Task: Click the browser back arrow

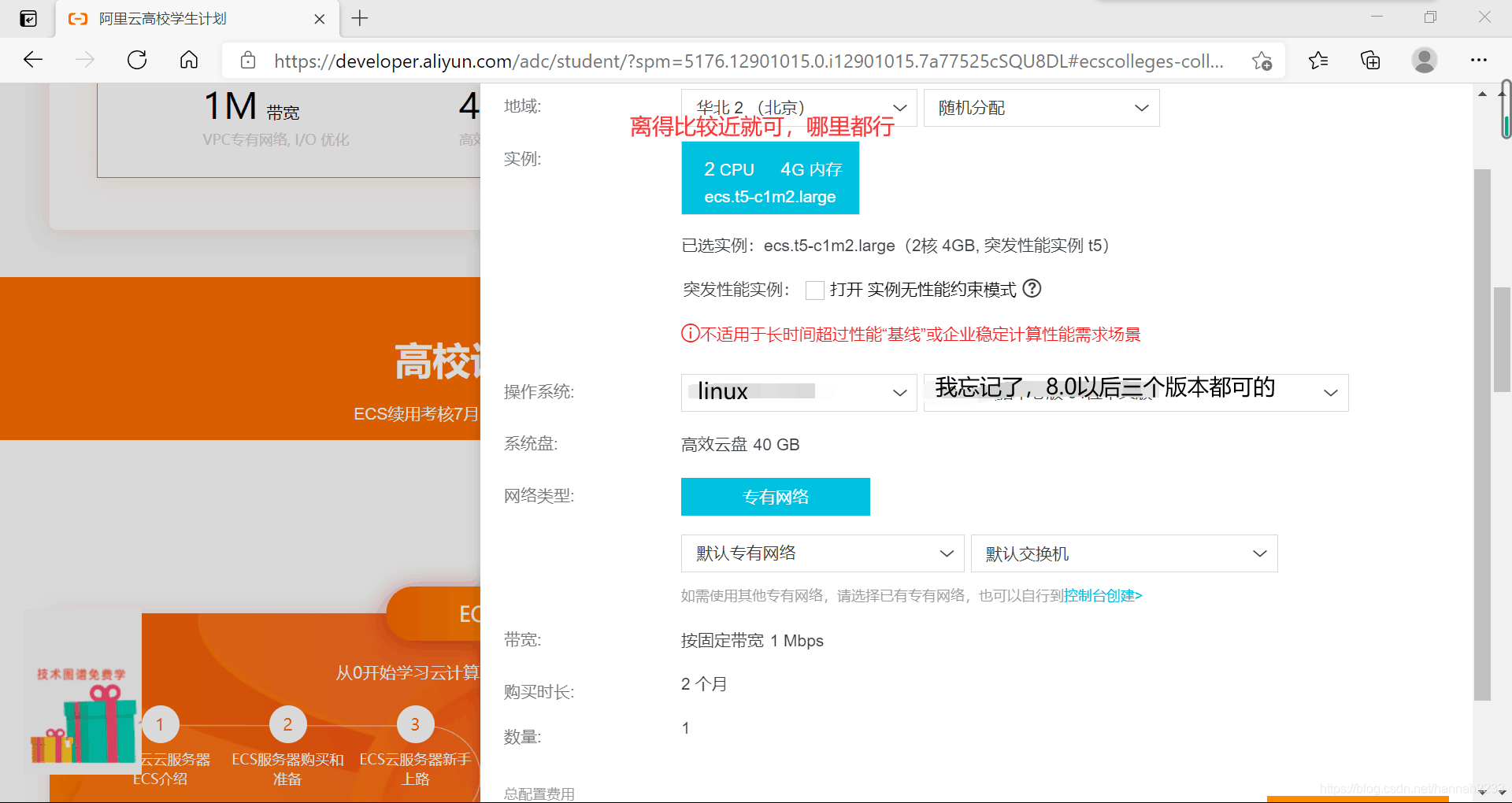Action: click(x=33, y=60)
